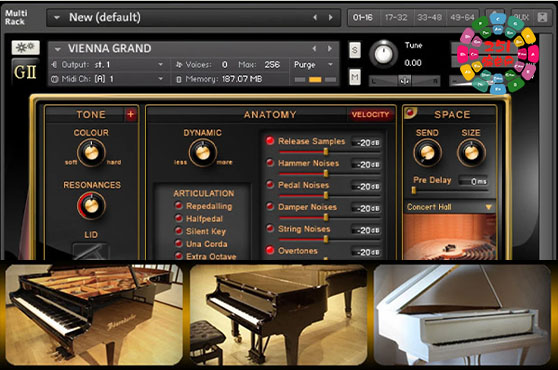Enable Una Corda articulation

(x=179, y=243)
